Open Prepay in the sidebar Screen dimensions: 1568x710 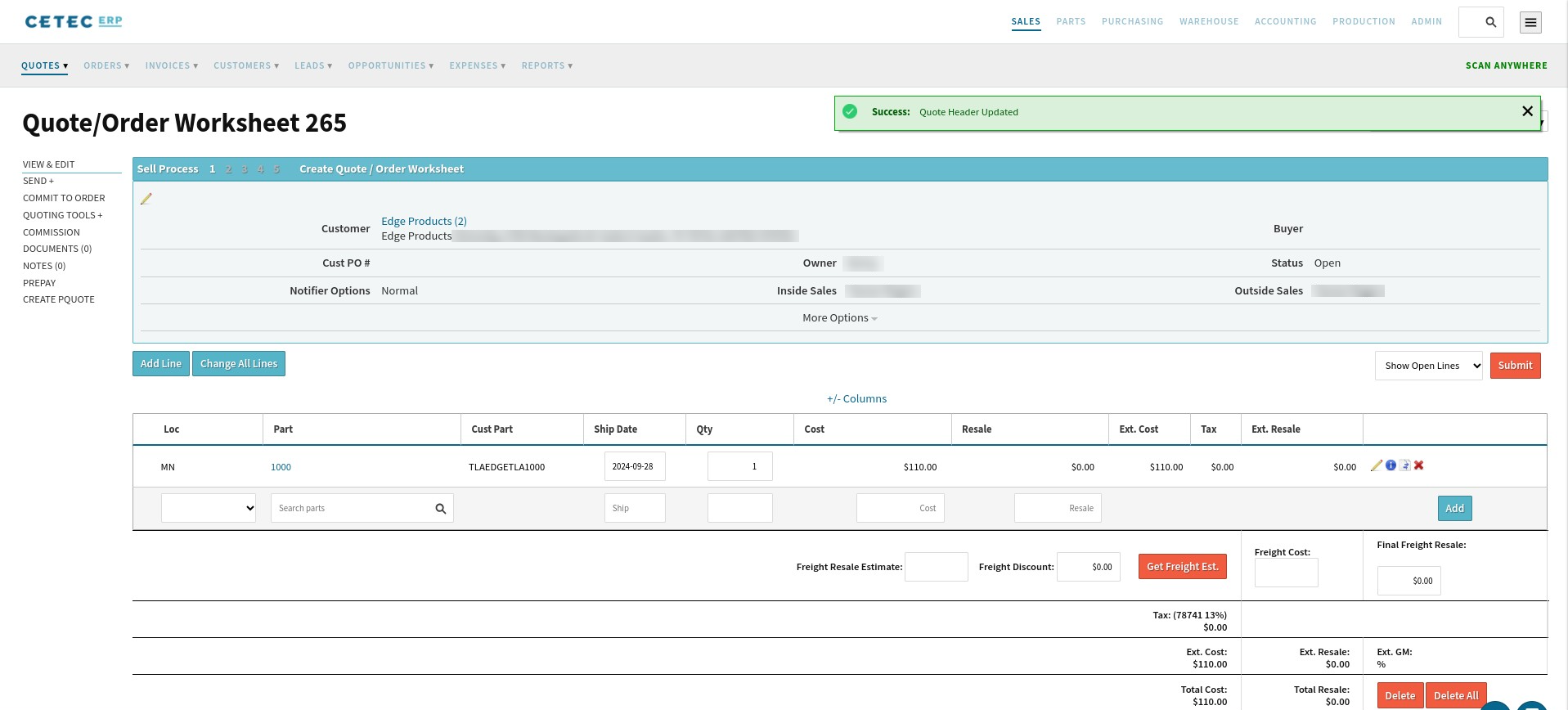pos(39,283)
